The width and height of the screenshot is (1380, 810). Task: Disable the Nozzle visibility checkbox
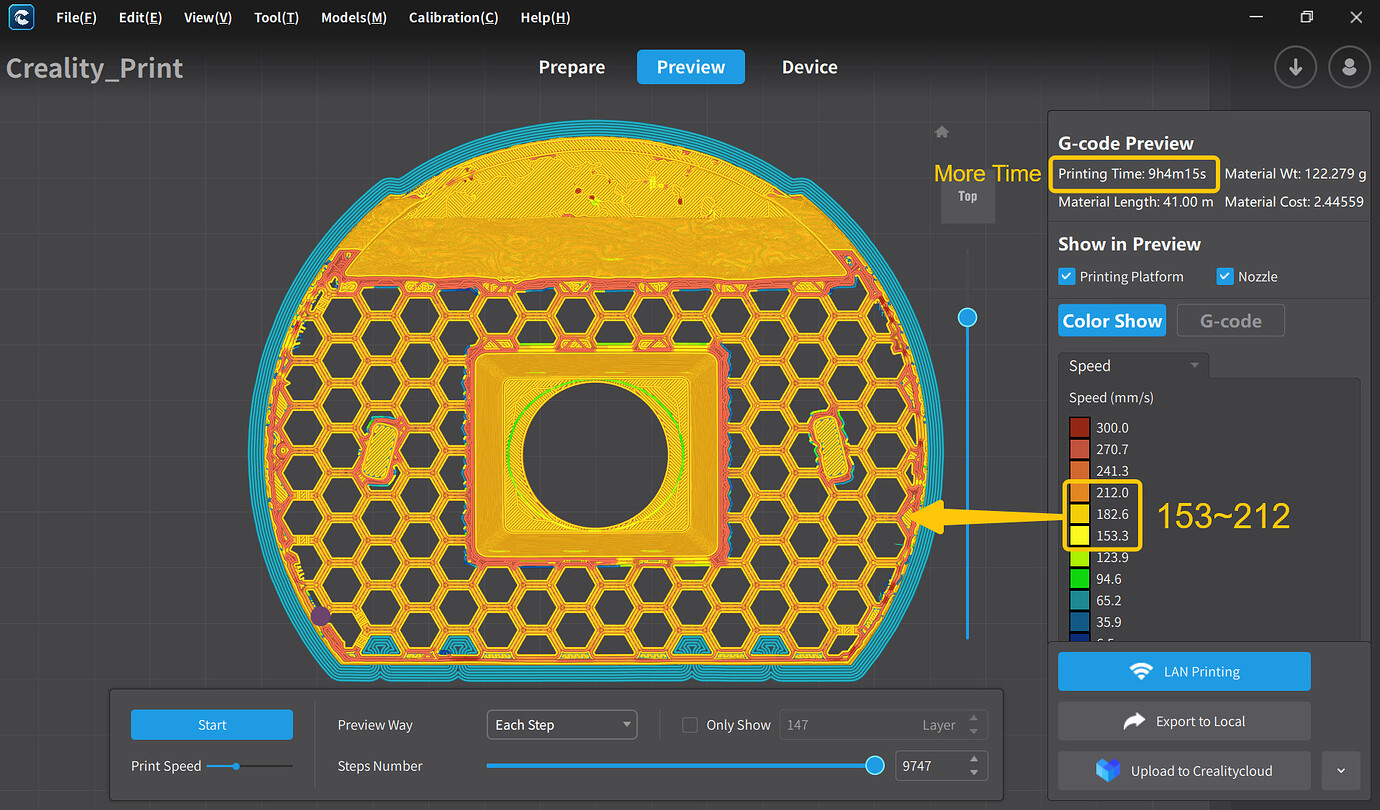(1224, 276)
